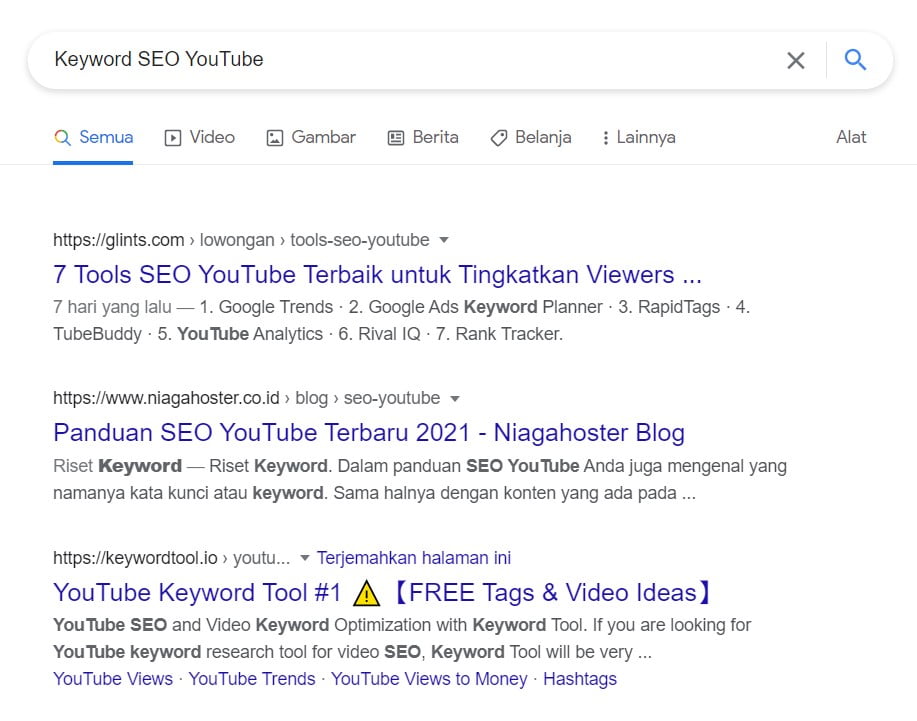Click the Gambar tab image icon
The image size is (917, 721).
pos(275,138)
